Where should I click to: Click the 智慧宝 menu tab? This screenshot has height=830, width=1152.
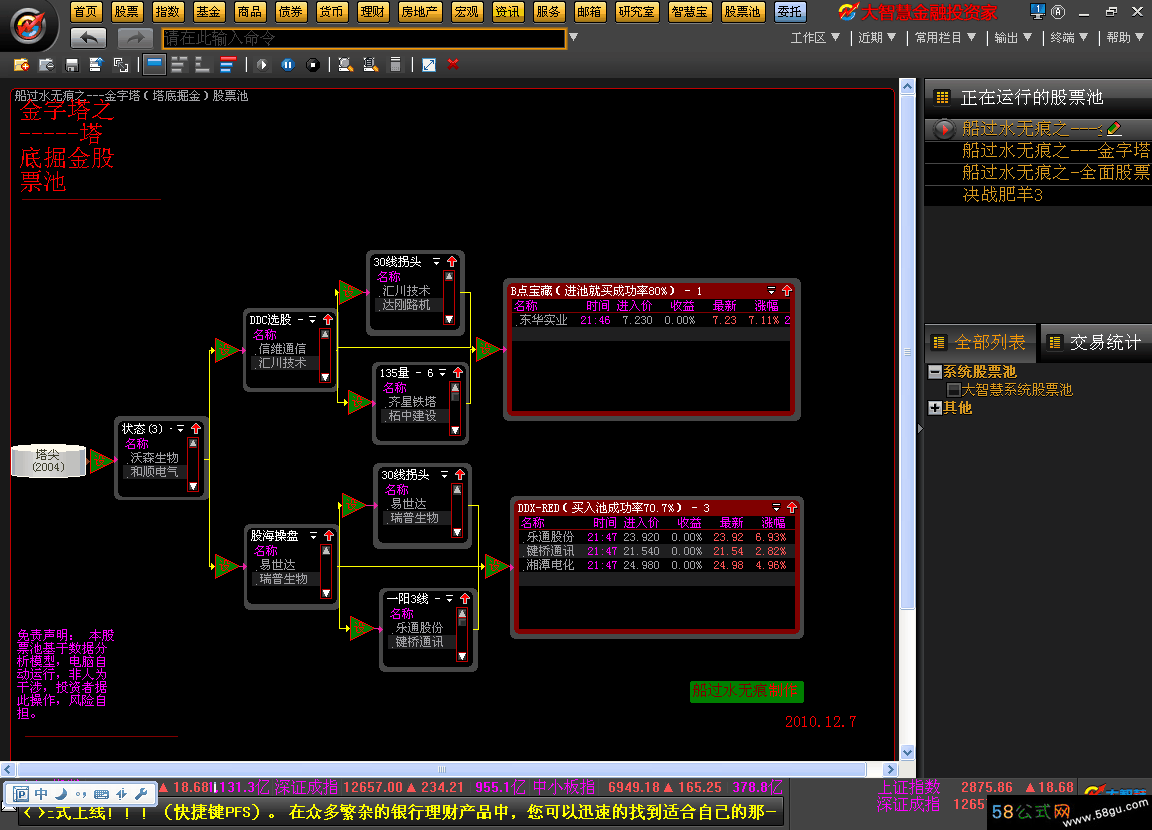pos(689,12)
